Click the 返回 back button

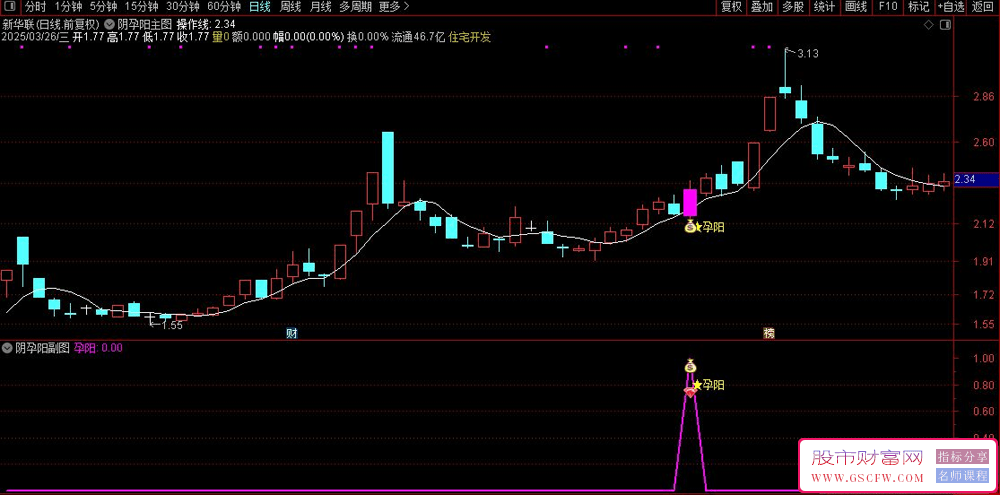click(983, 7)
